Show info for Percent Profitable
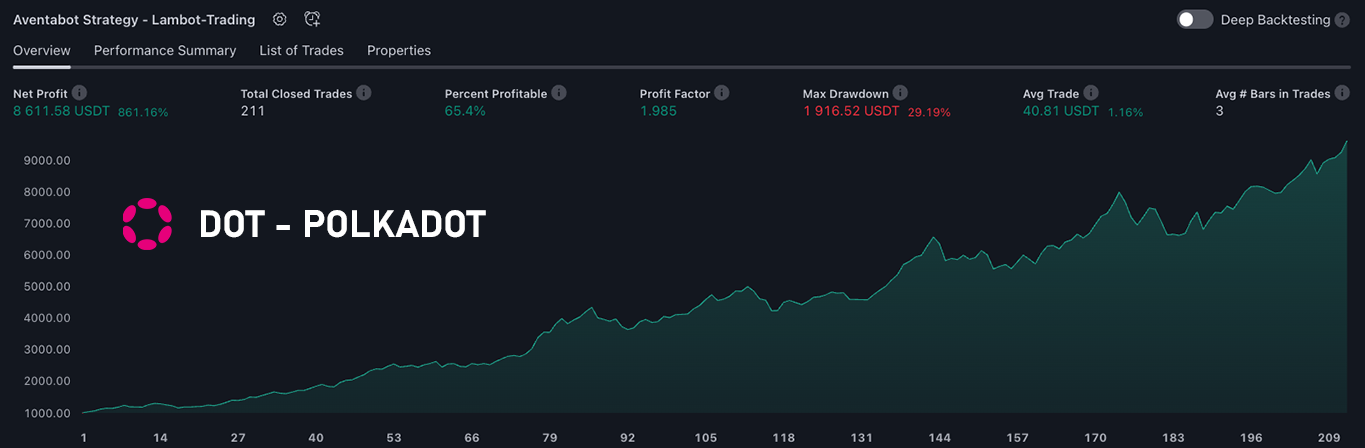This screenshot has height=448, width=1365. pyautogui.click(x=559, y=93)
